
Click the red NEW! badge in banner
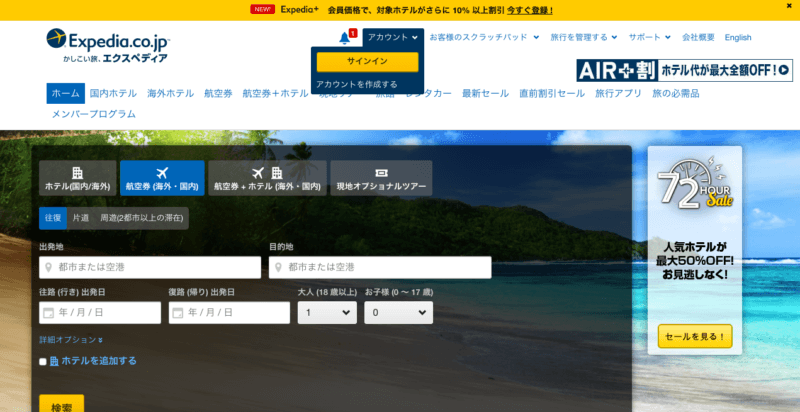[262, 10]
